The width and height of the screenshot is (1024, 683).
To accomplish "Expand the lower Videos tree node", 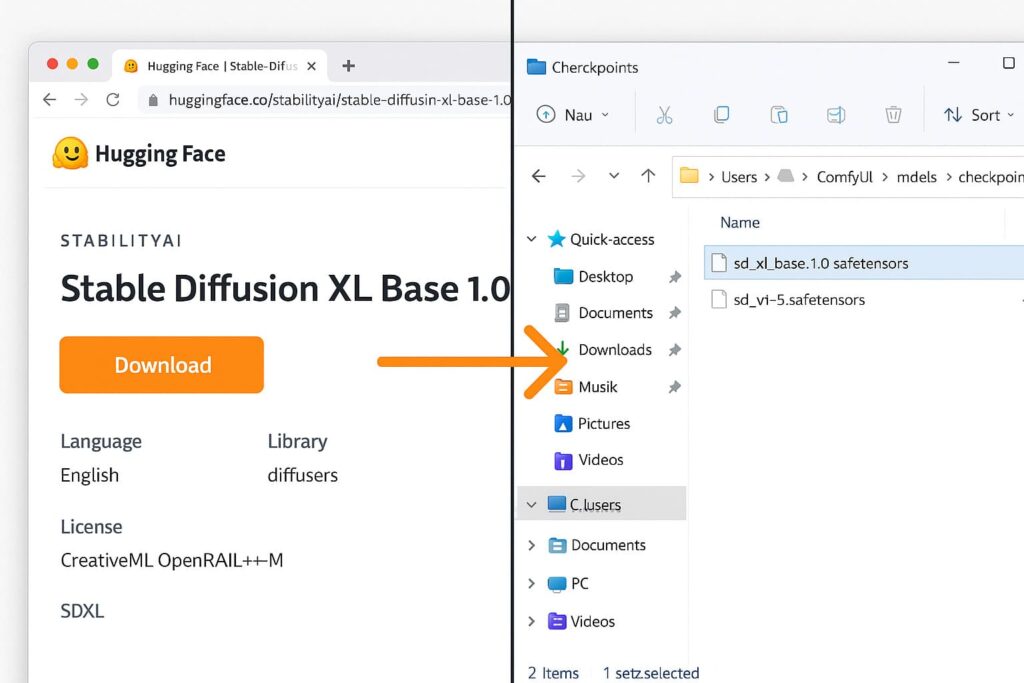I will (x=532, y=621).
